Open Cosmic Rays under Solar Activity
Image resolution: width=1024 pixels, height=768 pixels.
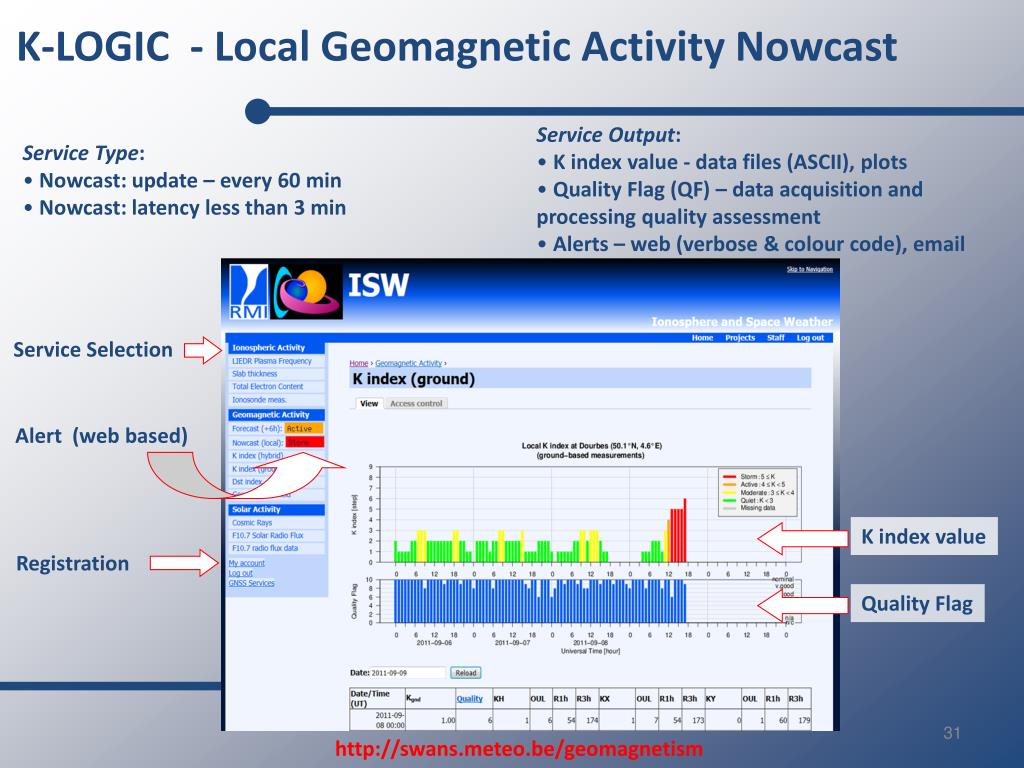[251, 523]
